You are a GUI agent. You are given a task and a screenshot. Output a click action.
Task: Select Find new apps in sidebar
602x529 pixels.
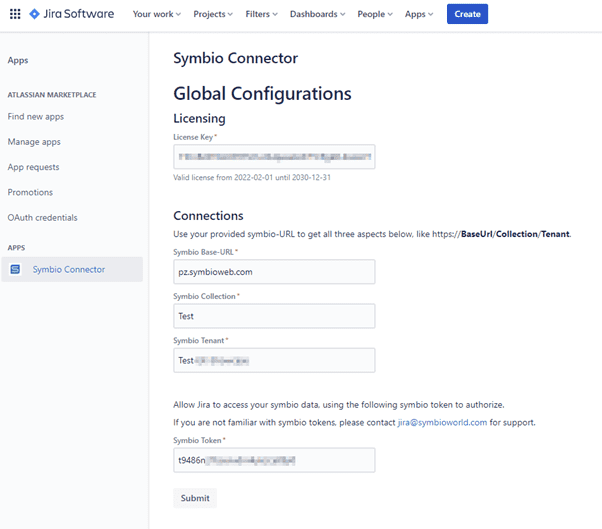[36, 117]
